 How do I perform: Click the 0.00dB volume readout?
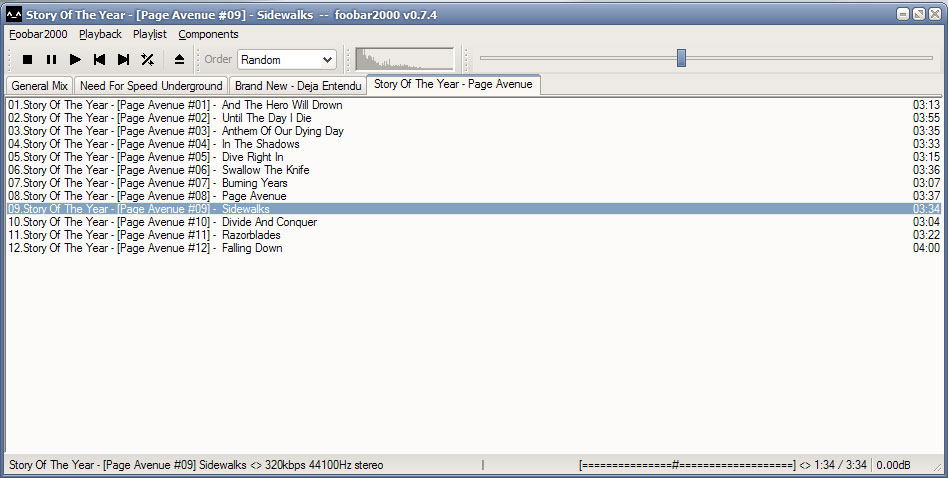(894, 465)
